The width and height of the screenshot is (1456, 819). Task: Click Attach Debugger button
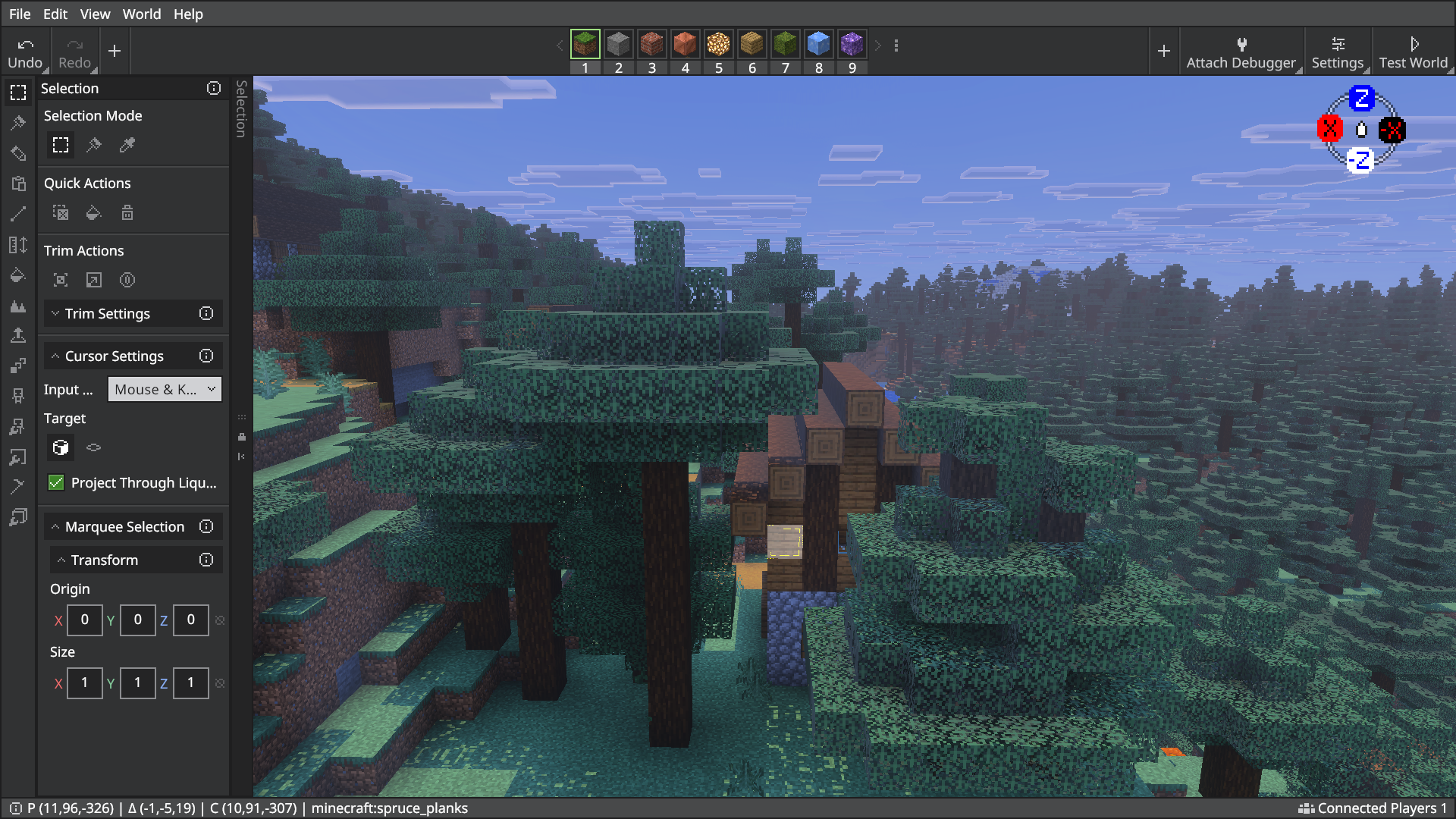(1241, 52)
